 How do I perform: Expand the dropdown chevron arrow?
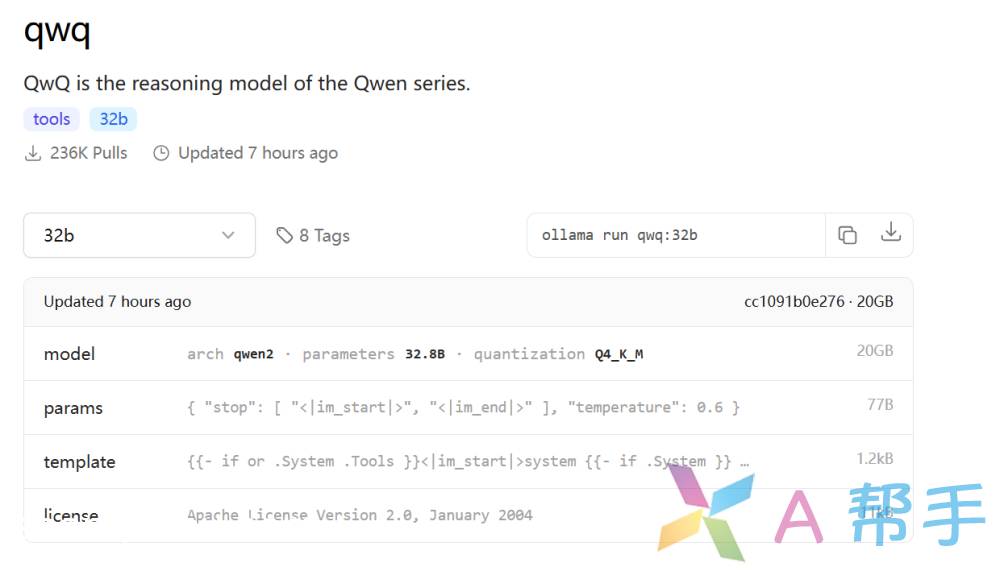point(228,236)
